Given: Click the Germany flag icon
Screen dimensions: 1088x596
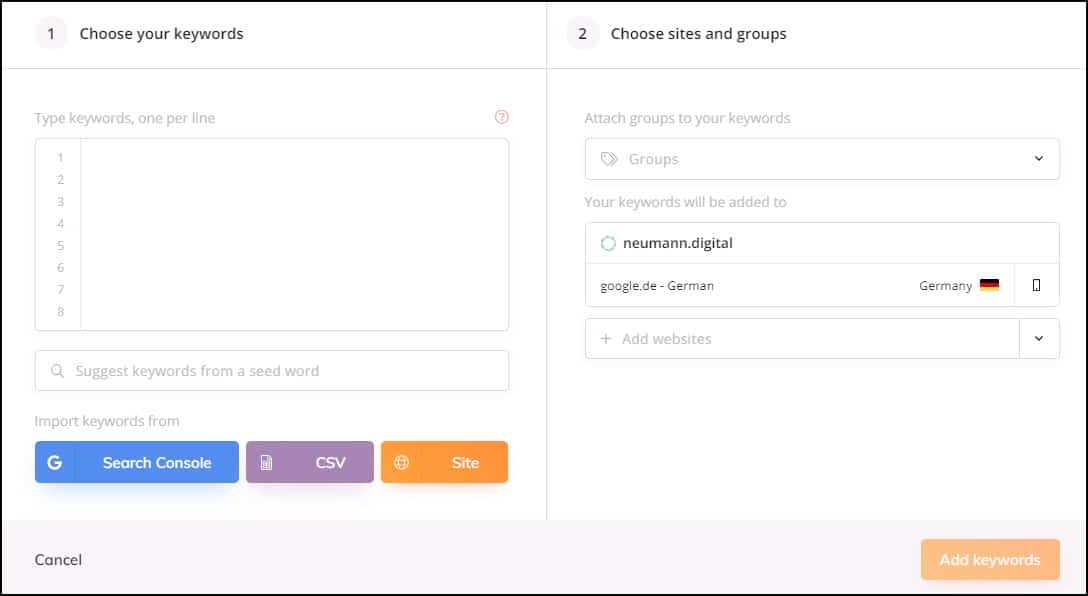Looking at the screenshot, I should coord(989,285).
